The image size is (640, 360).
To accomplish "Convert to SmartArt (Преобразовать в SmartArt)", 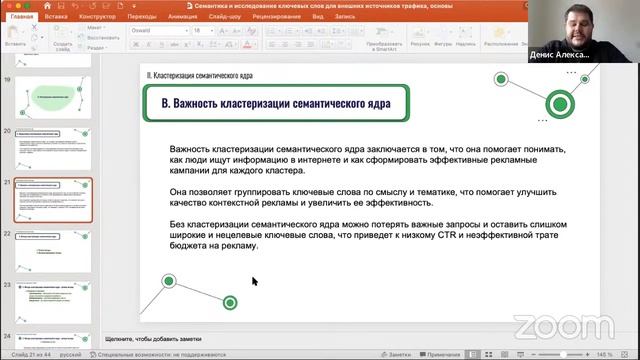I will coord(384,38).
